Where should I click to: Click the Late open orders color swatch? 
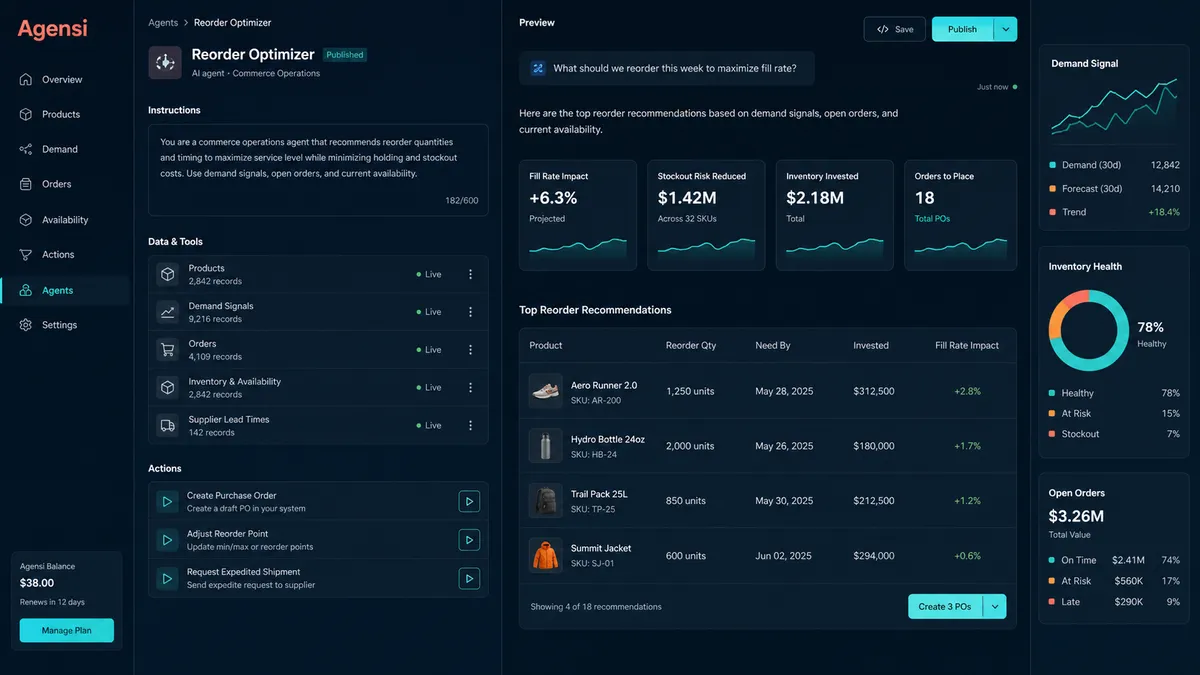coord(1052,602)
